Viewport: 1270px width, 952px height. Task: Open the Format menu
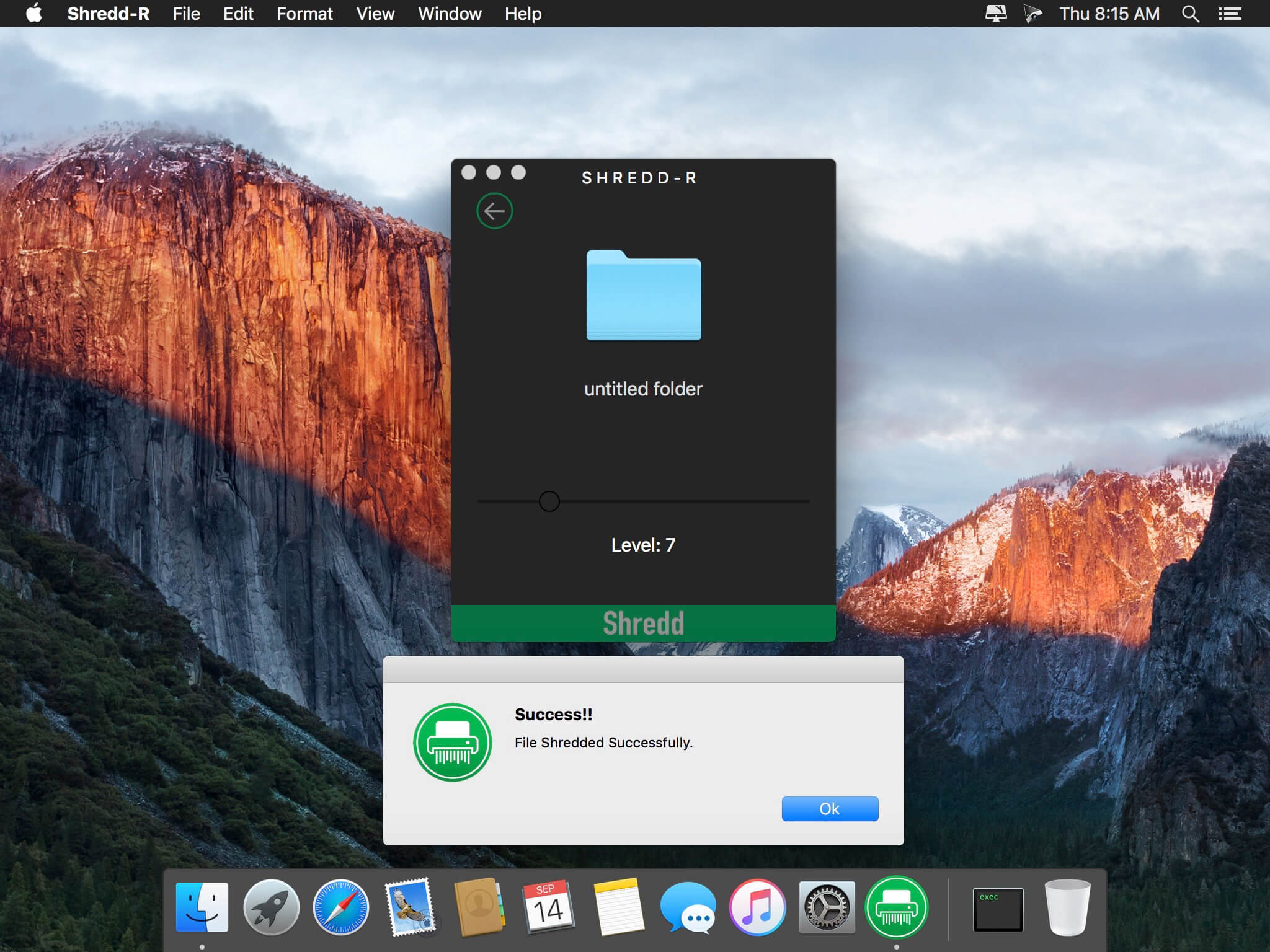point(304,14)
